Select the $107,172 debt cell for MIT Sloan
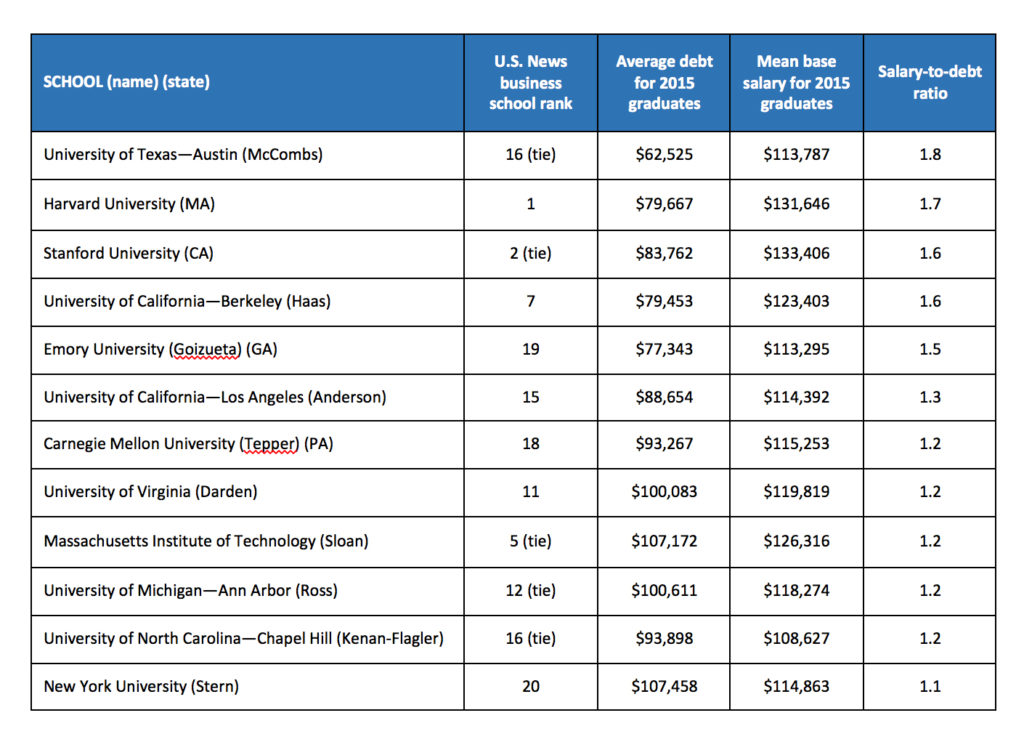This screenshot has height=734, width=1024. pos(664,541)
